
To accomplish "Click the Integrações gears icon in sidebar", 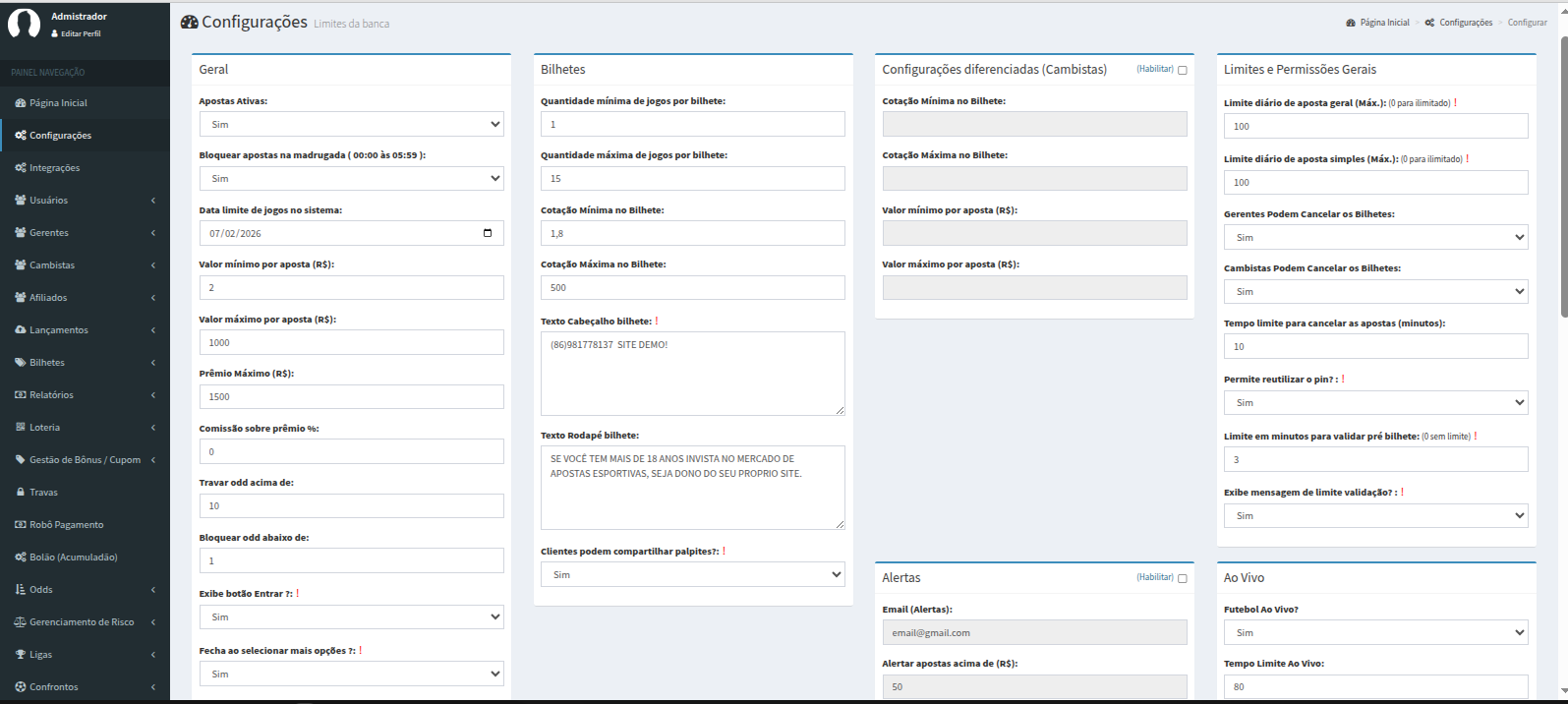I will click(x=21, y=168).
